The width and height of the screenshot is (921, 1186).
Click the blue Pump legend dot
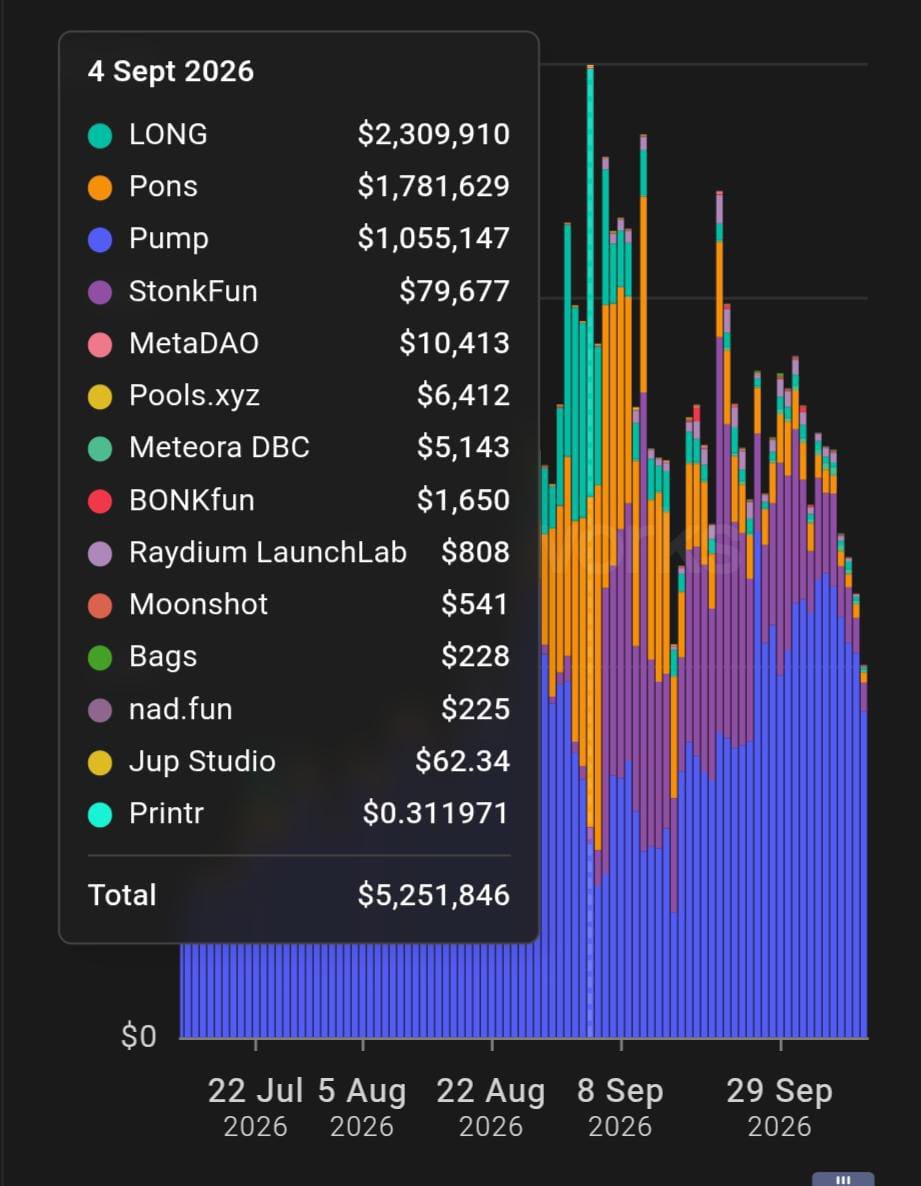[100, 240]
